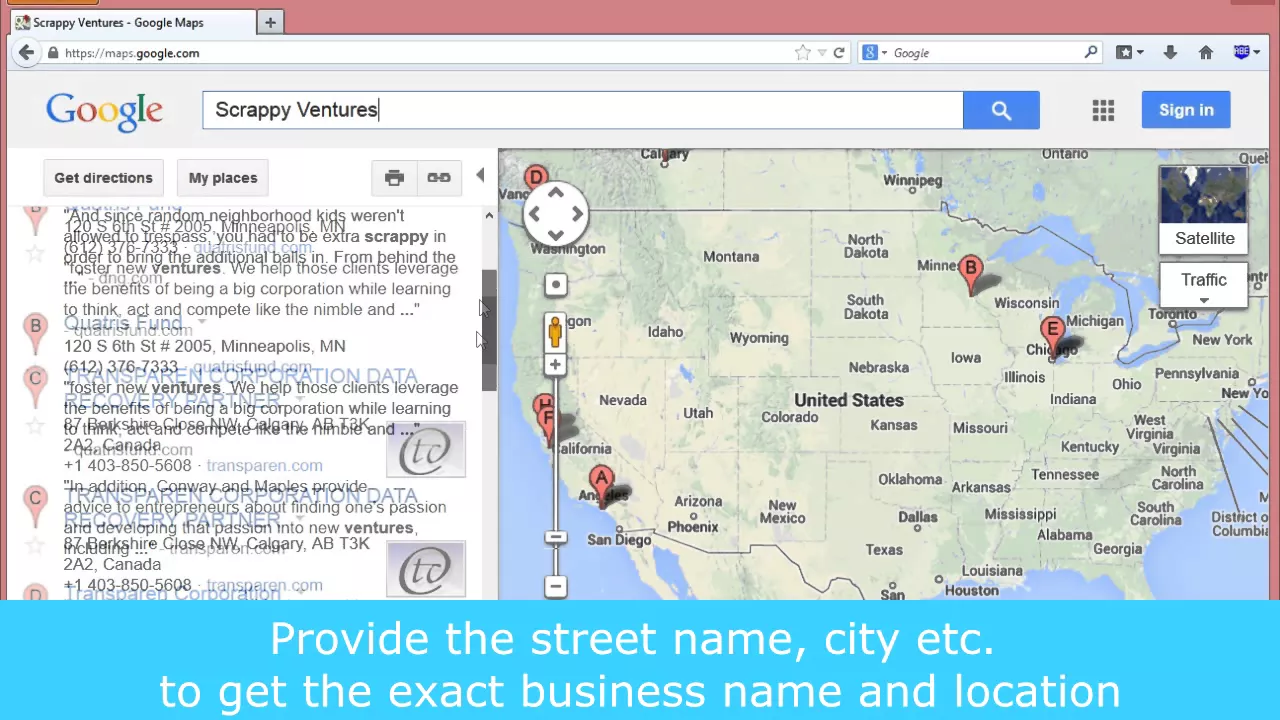This screenshot has height=720, width=1280.
Task: Open the URL history dropdown arrow
Action: coord(822,53)
